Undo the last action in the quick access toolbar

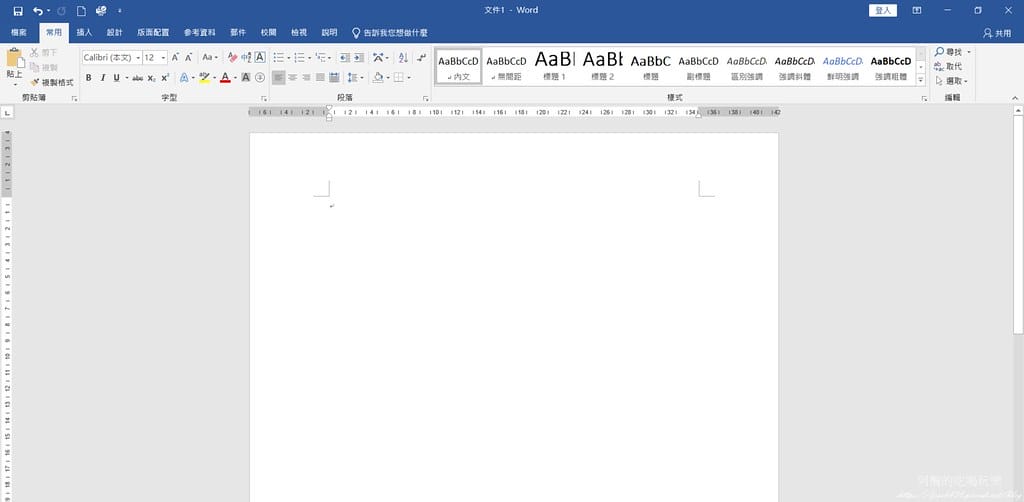tap(37, 10)
